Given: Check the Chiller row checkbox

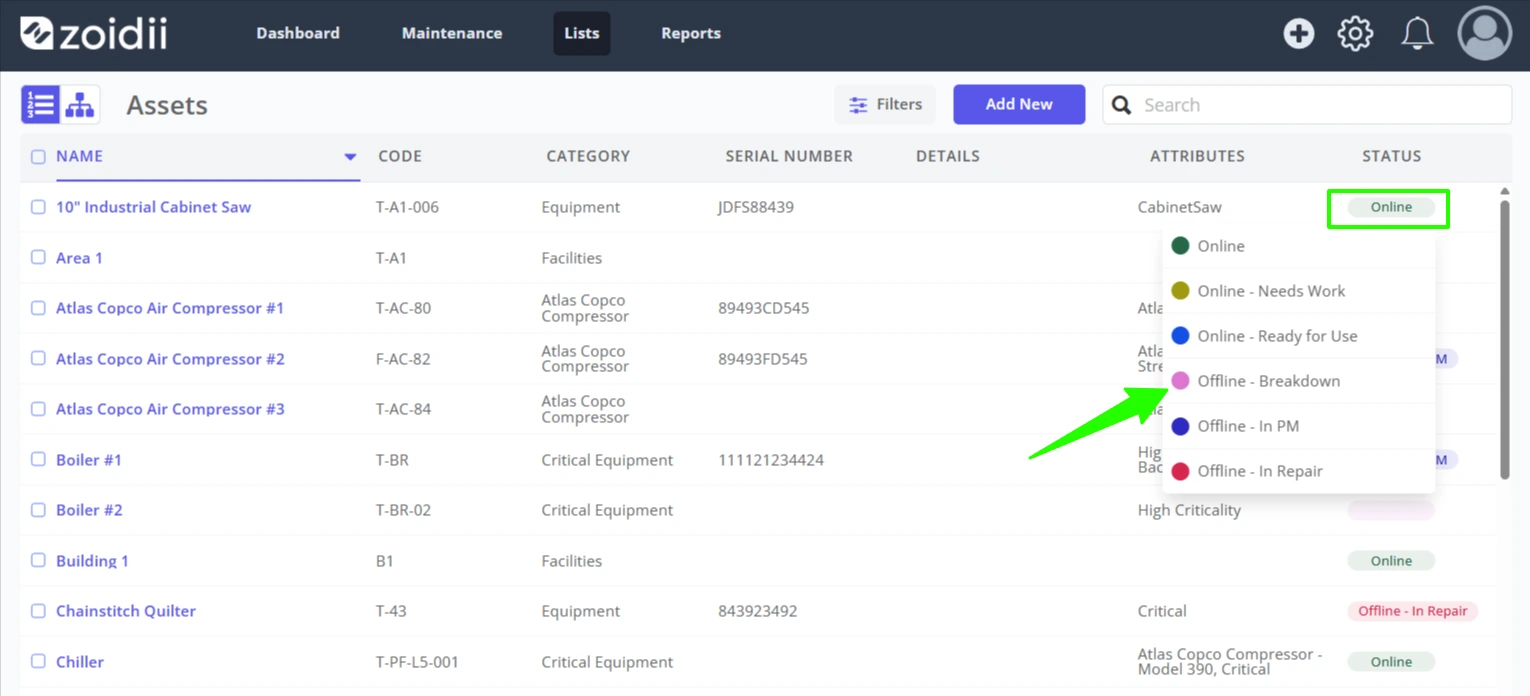Looking at the screenshot, I should pos(38,661).
